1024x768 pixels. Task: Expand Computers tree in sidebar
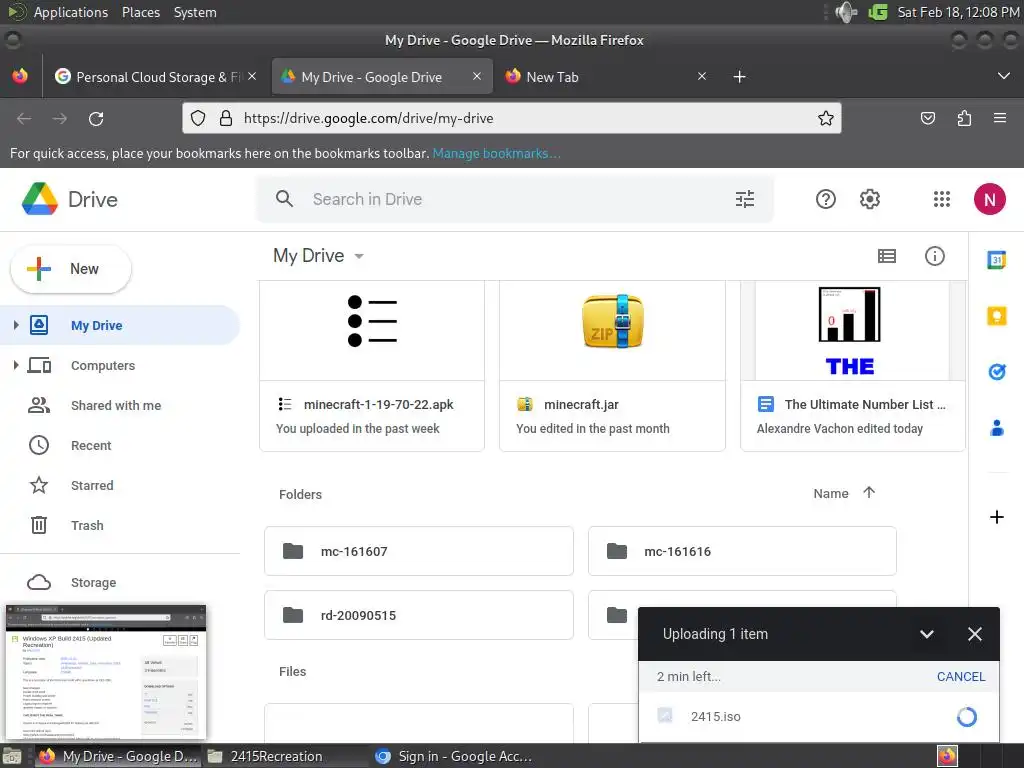click(x=16, y=365)
